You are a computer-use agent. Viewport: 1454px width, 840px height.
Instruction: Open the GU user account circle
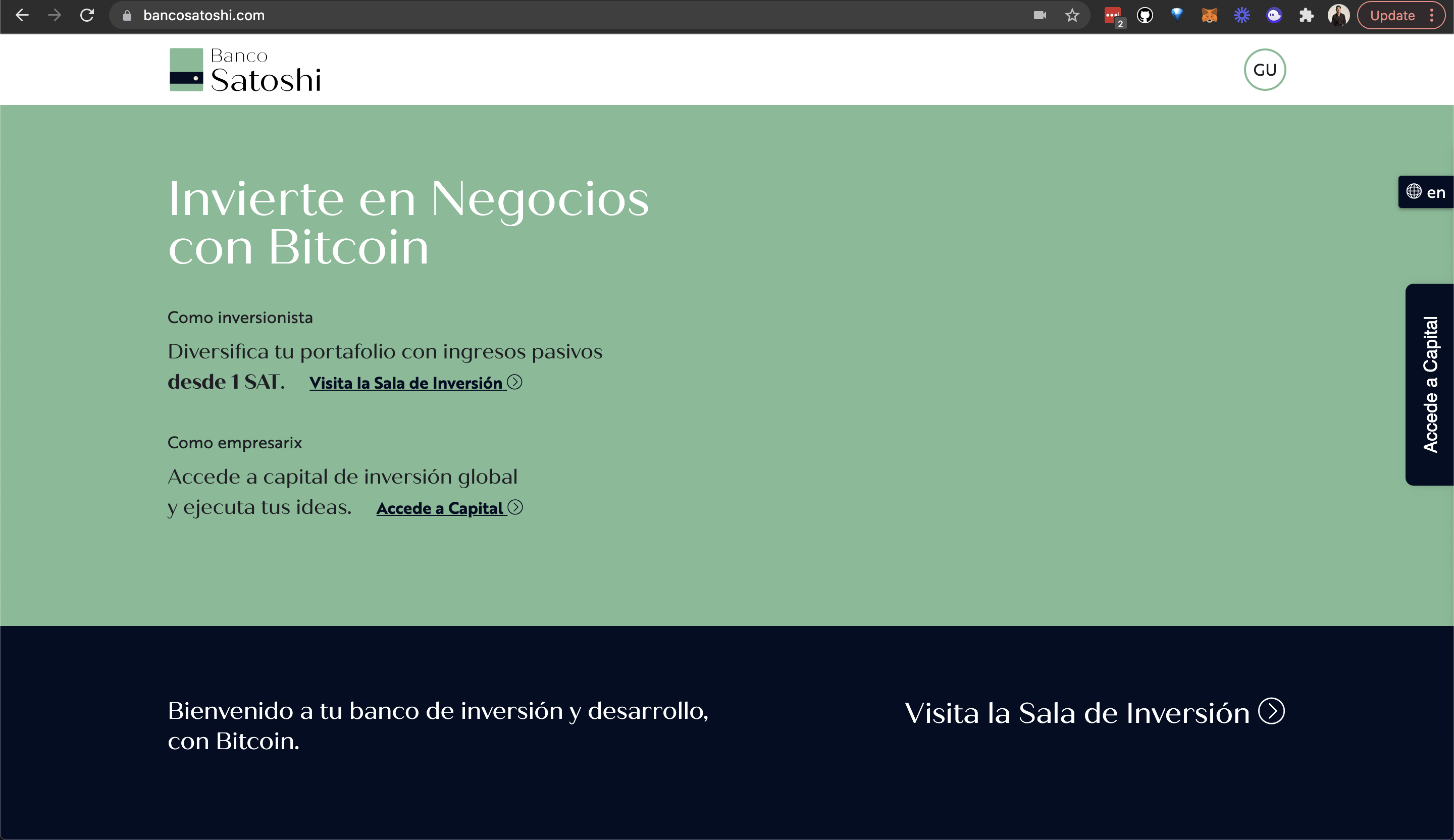coord(1265,69)
